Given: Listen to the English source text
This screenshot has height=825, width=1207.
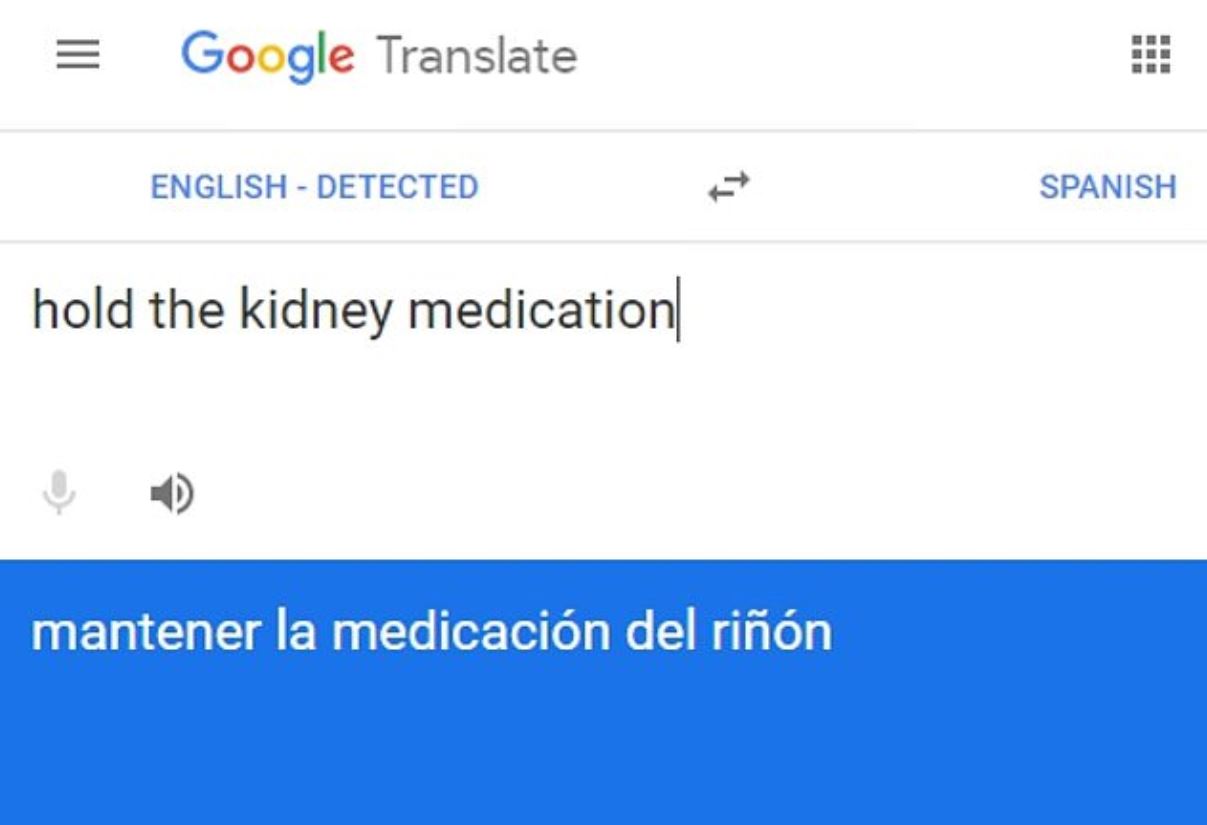Looking at the screenshot, I should click(172, 493).
